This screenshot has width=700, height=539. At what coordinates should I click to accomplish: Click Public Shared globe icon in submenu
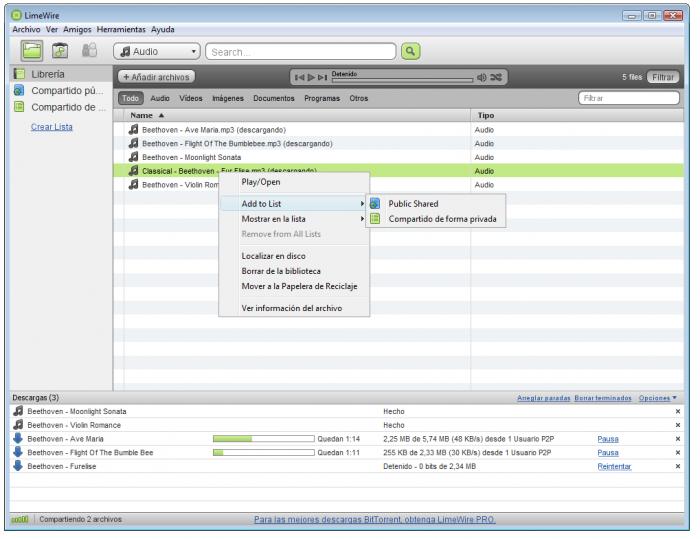[375, 204]
